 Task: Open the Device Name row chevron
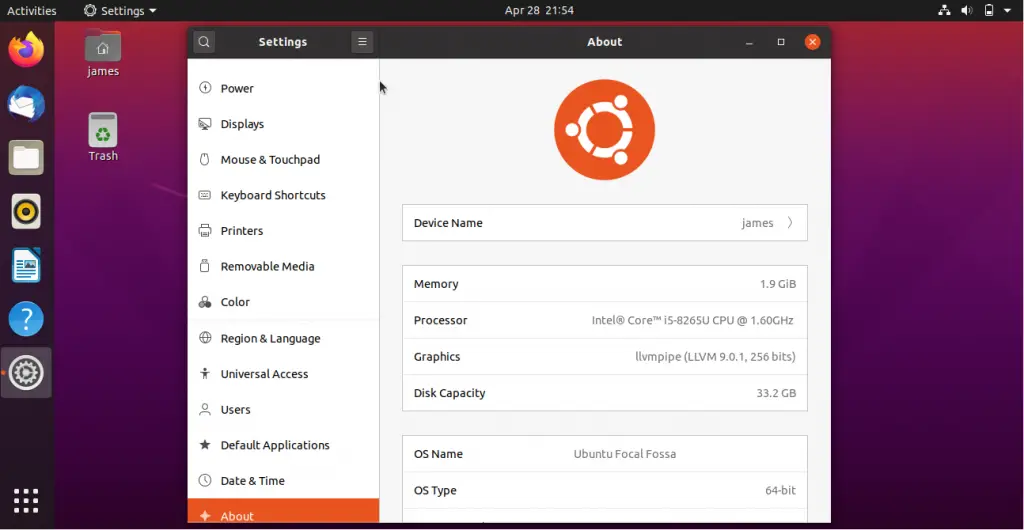[x=790, y=223]
